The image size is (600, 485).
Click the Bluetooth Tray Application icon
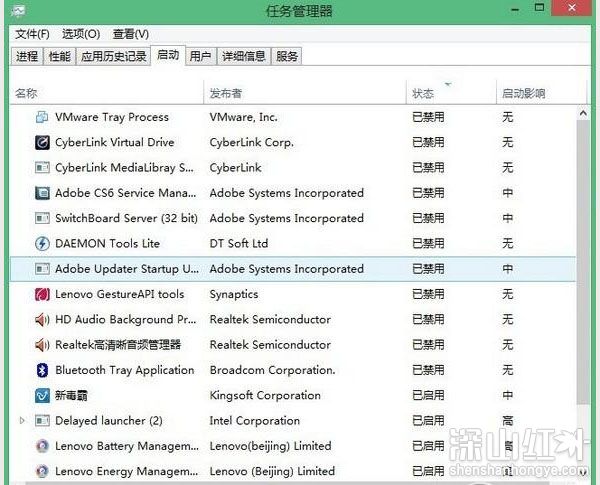42,370
